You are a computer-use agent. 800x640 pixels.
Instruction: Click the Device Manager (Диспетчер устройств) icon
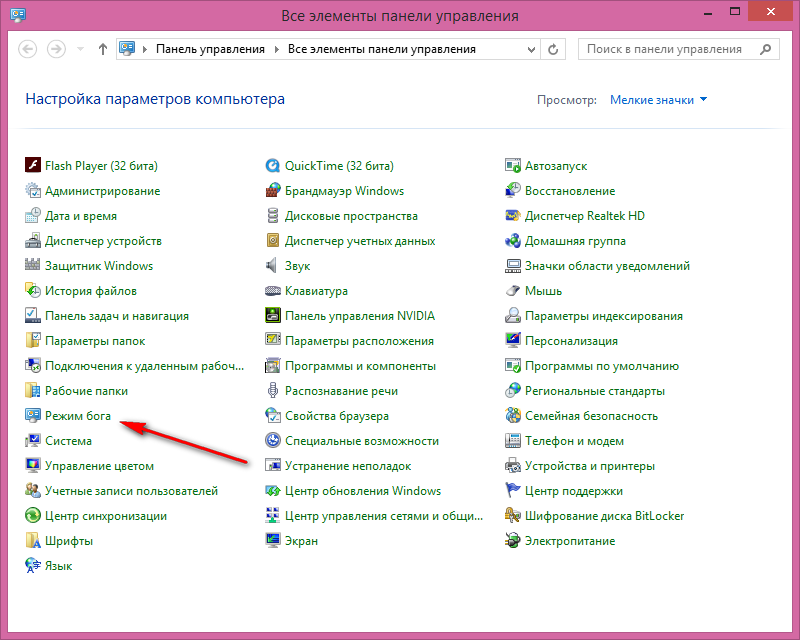(x=33, y=240)
